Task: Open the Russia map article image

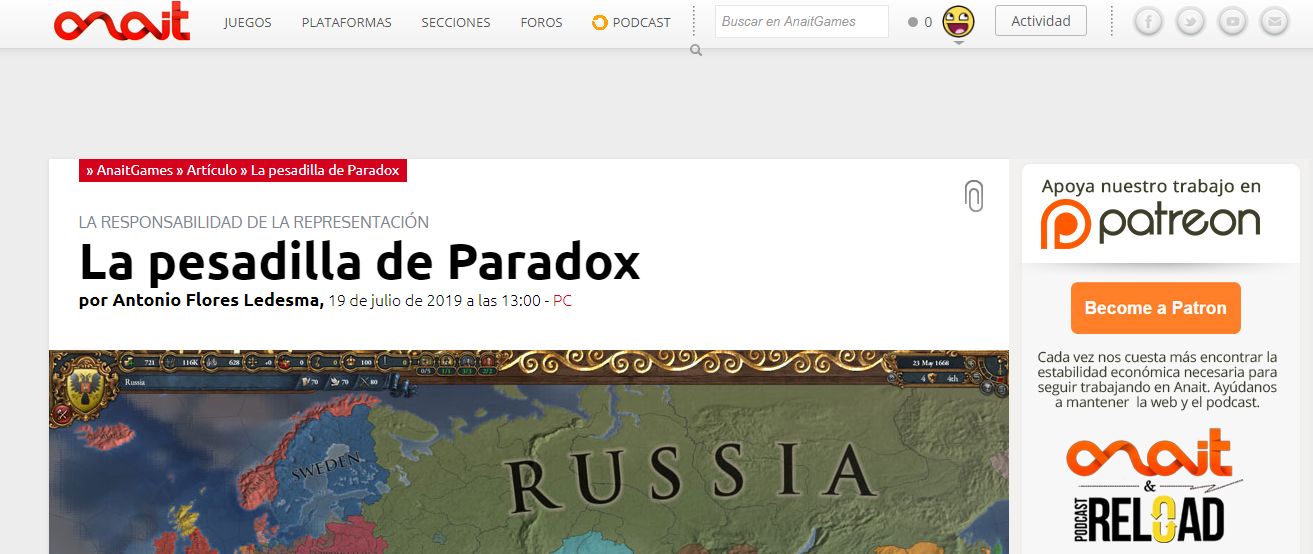Action: 528,452
